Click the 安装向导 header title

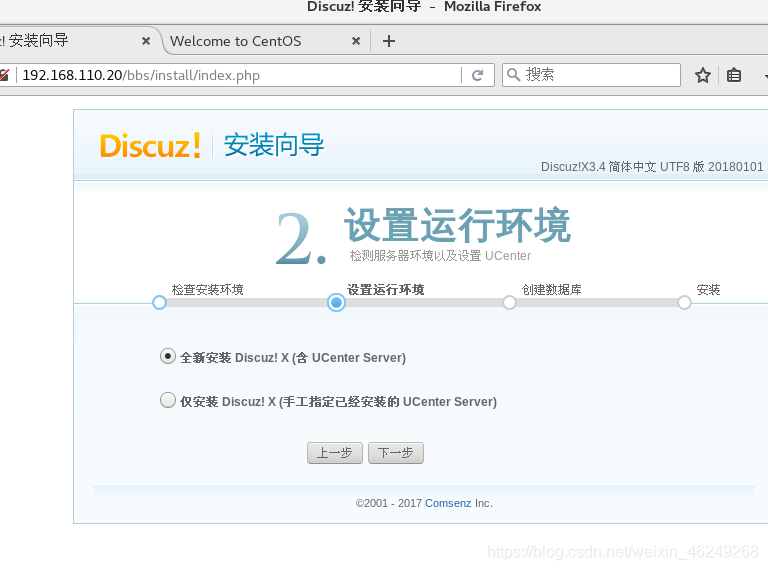[274, 145]
